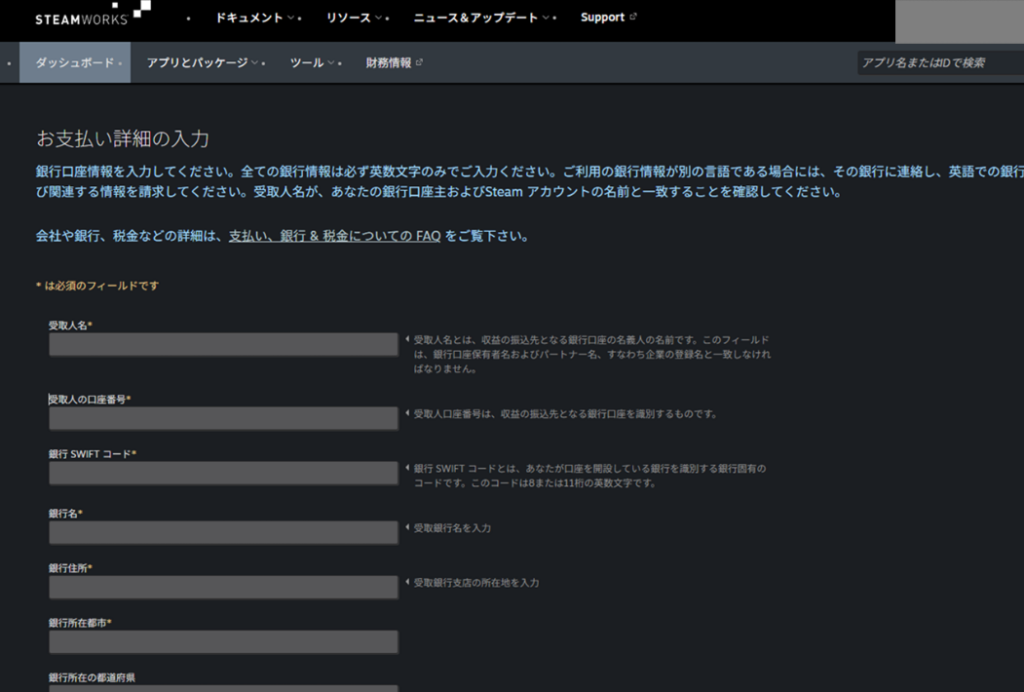
Task: Click the gray account block at top right
Action: (x=958, y=22)
